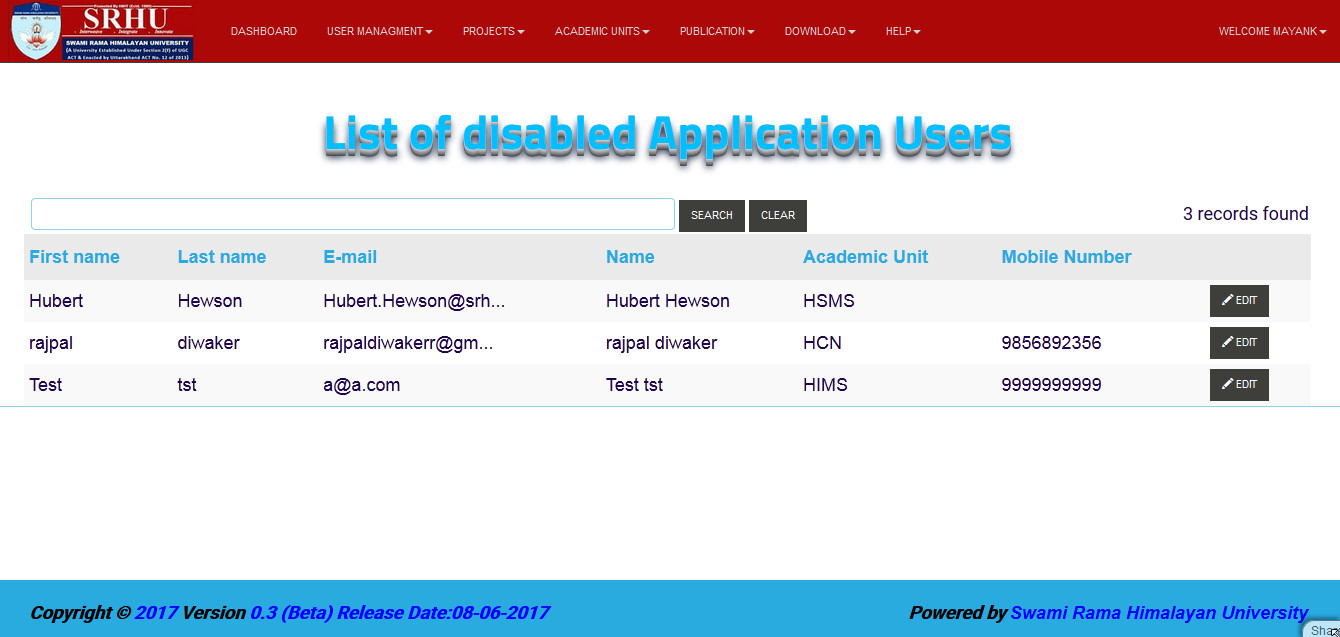Select the a@a.com email cell
1340x637 pixels.
362,385
